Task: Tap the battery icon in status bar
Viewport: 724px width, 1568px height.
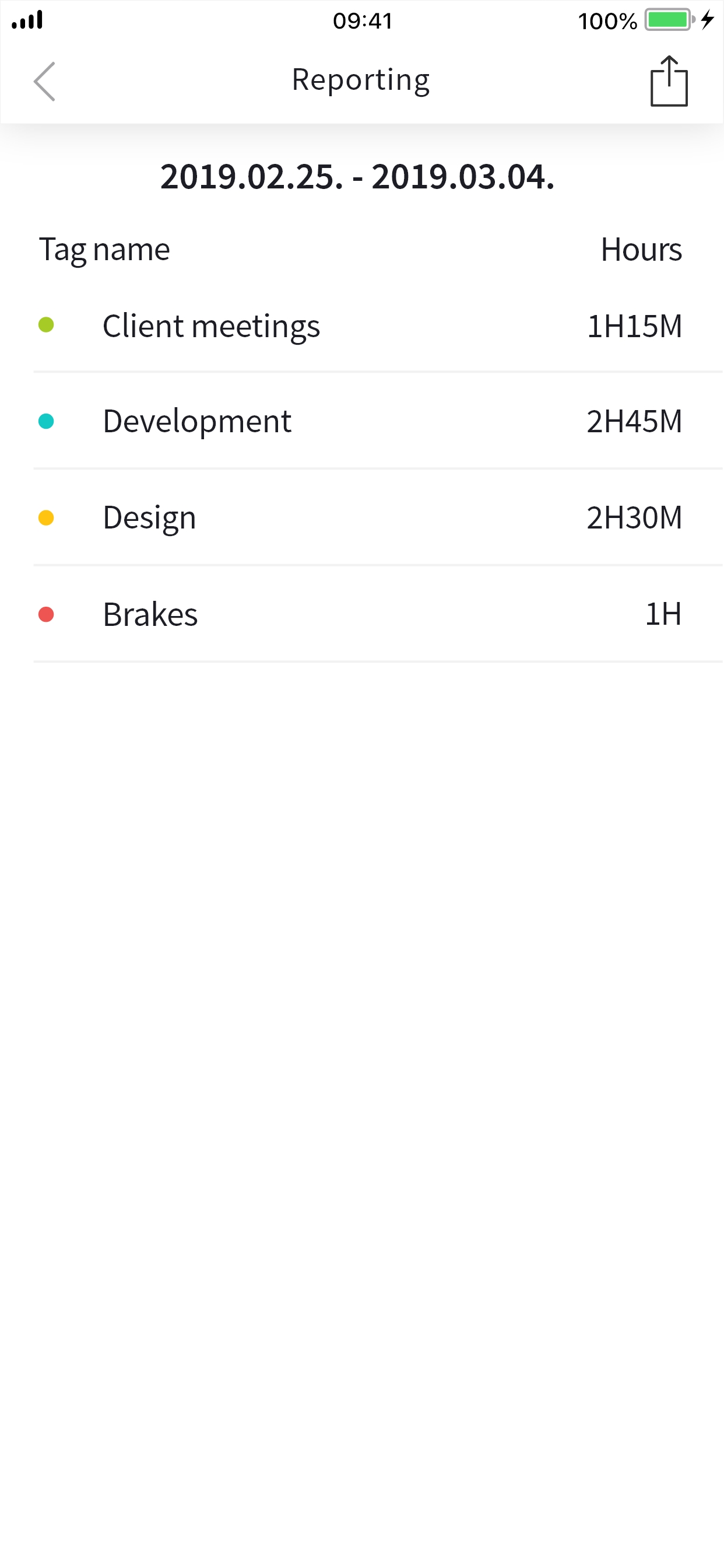Action: click(x=668, y=20)
